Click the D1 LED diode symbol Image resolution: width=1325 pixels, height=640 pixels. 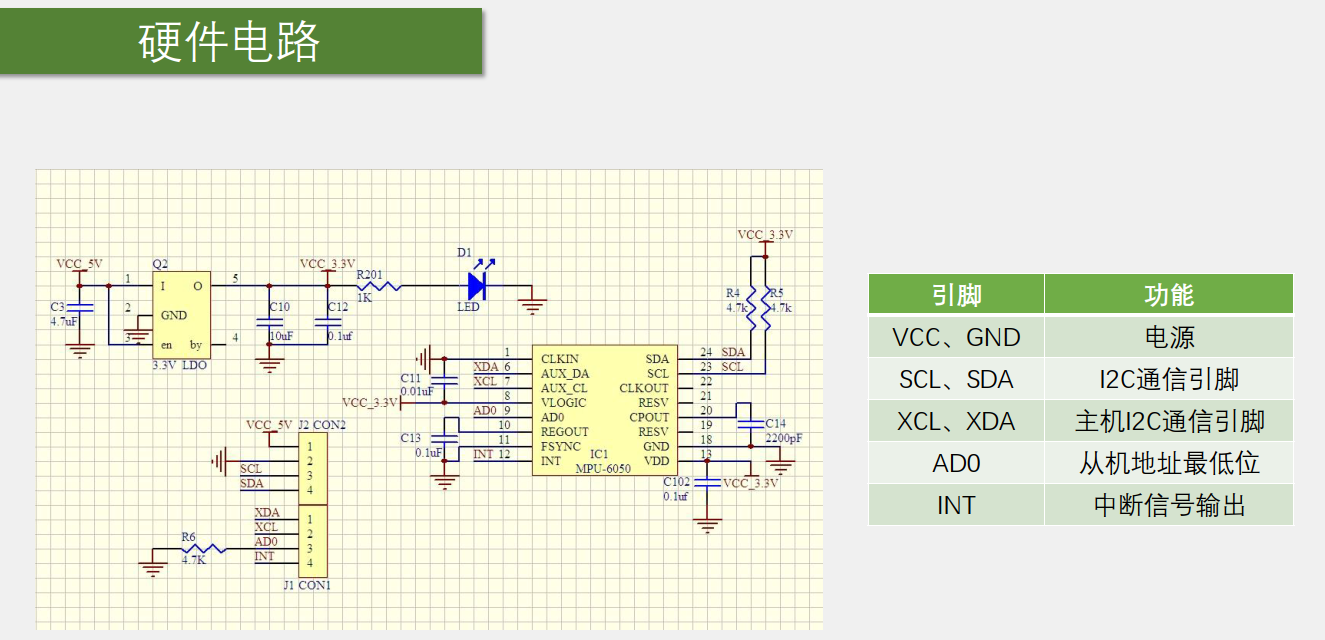pyautogui.click(x=477, y=287)
